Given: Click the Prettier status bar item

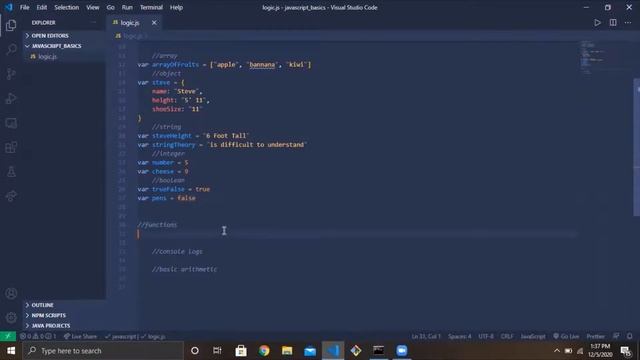Looking at the screenshot, I should 595,336.
